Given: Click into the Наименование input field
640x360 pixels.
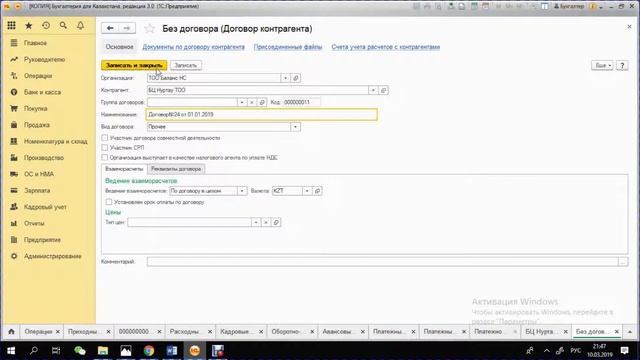Looking at the screenshot, I should tap(262, 115).
